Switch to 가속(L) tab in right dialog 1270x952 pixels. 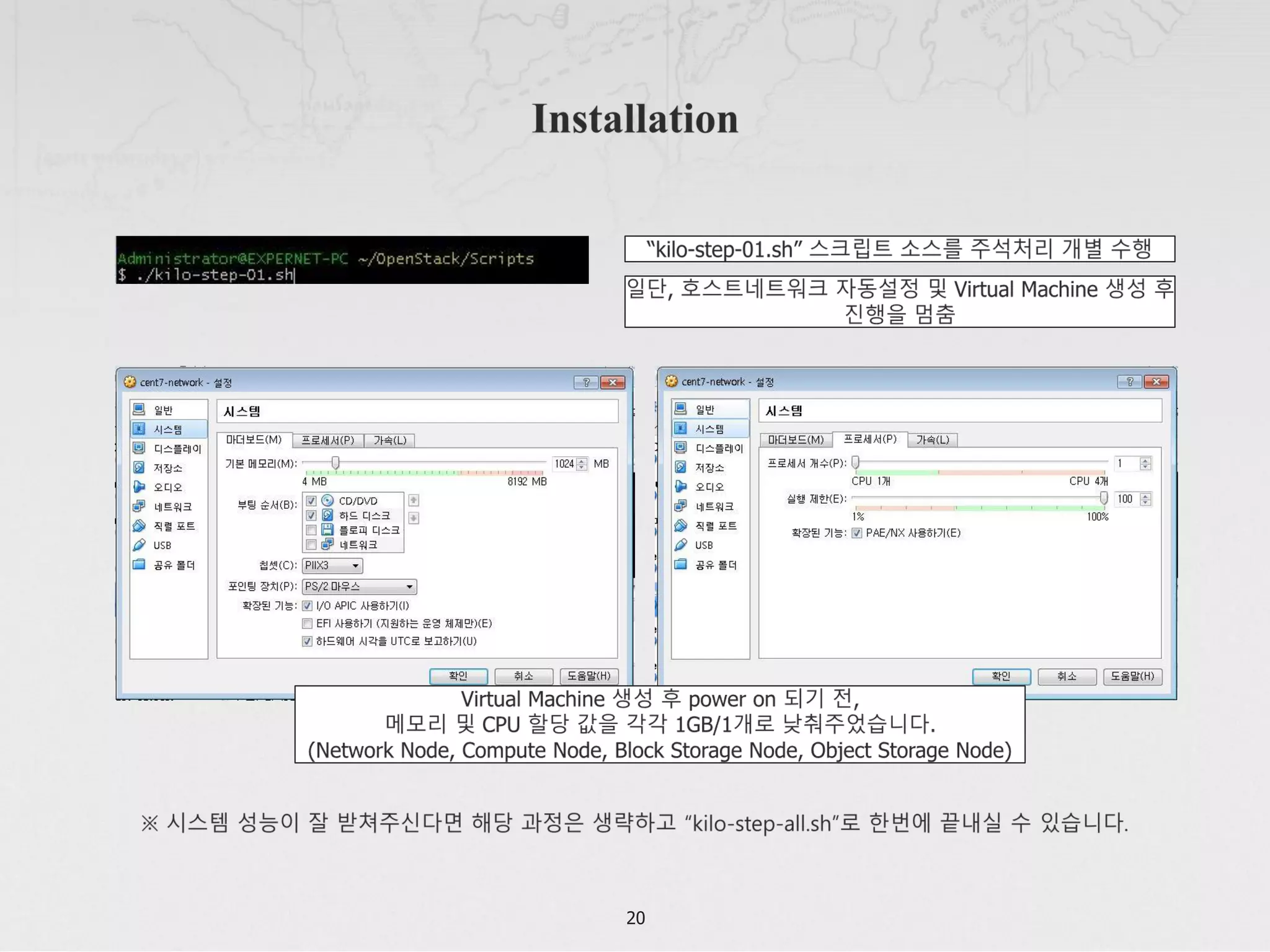pos(932,439)
